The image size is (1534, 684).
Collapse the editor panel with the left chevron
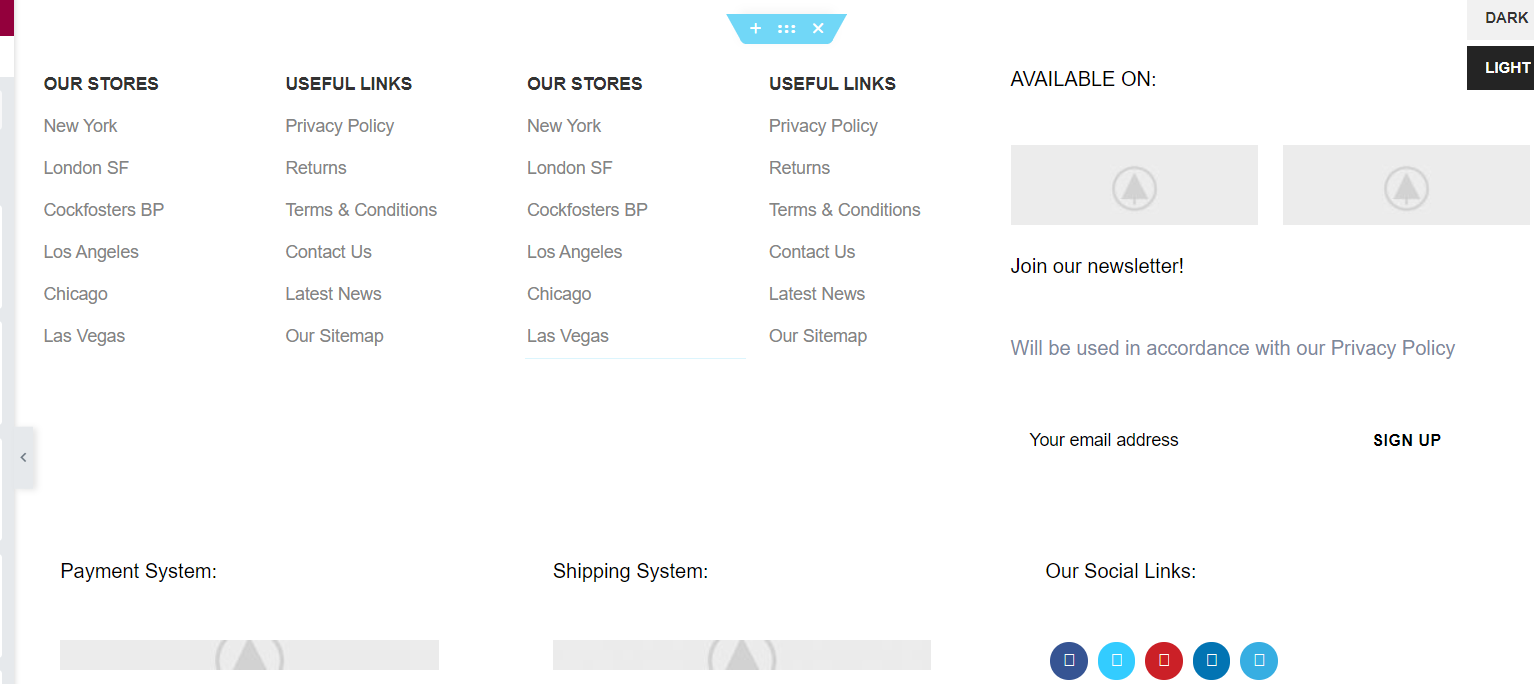point(23,458)
